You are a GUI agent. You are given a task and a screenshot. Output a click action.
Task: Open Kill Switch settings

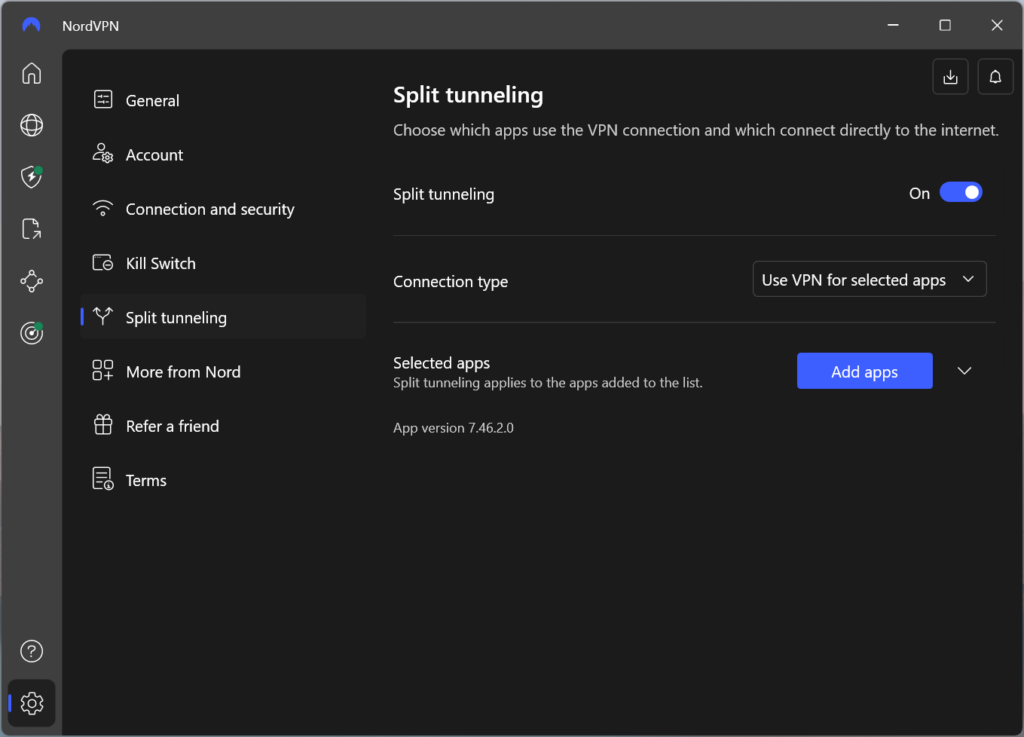pyautogui.click(x=223, y=263)
